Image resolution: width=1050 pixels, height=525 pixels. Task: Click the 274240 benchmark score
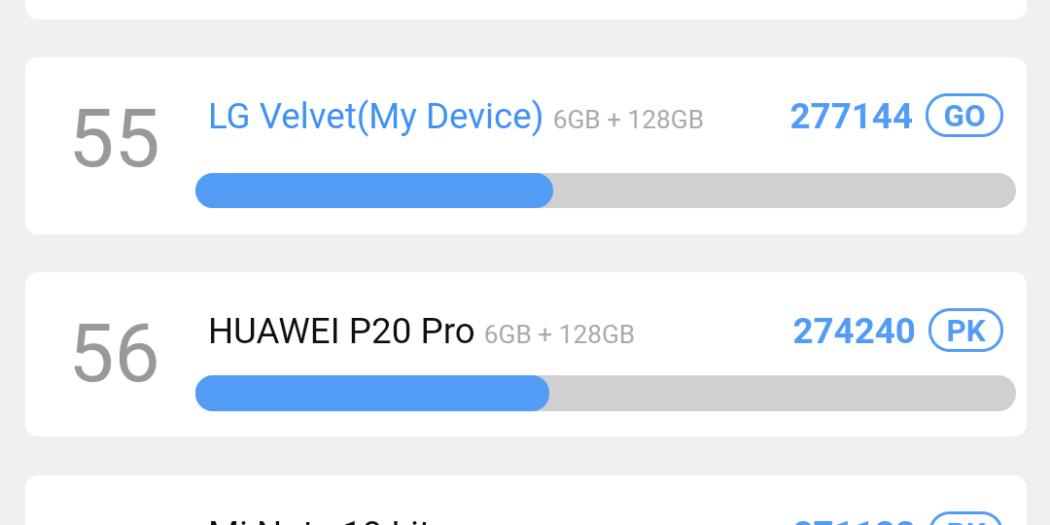(x=853, y=331)
